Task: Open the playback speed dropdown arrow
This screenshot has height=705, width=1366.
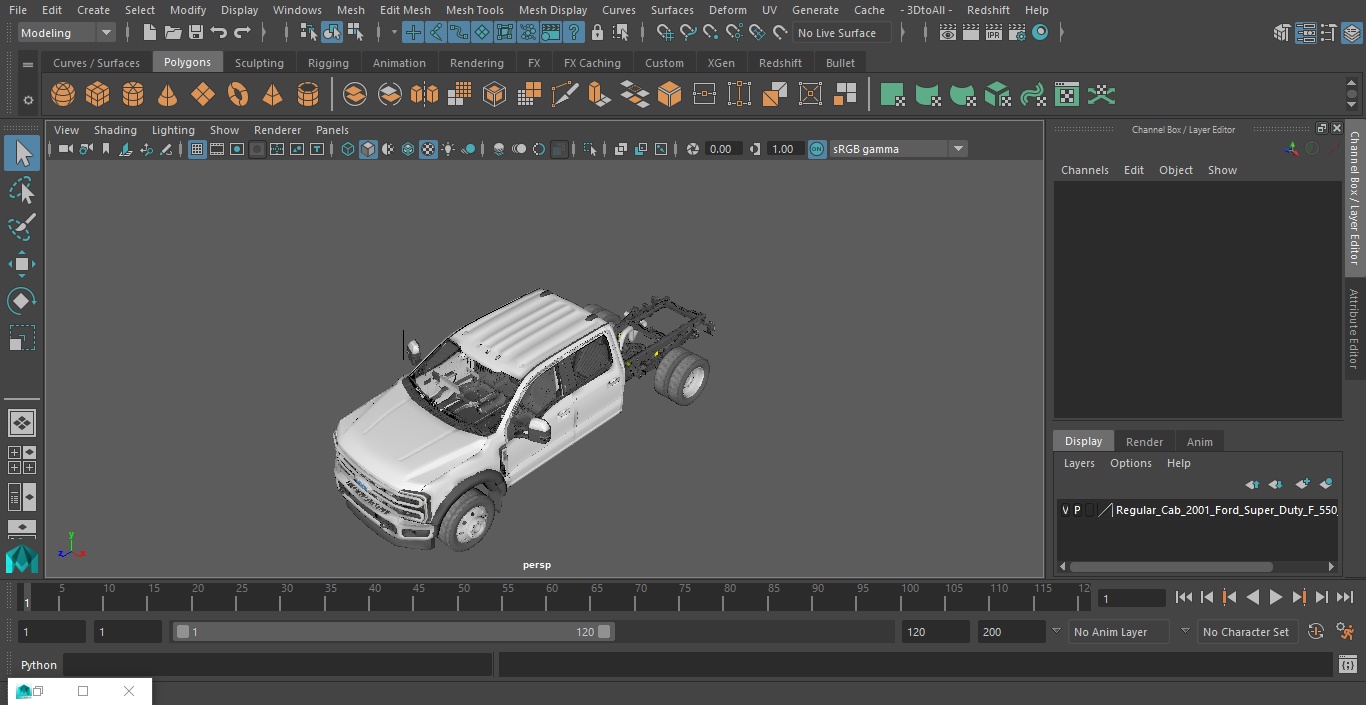Action: coord(1056,632)
